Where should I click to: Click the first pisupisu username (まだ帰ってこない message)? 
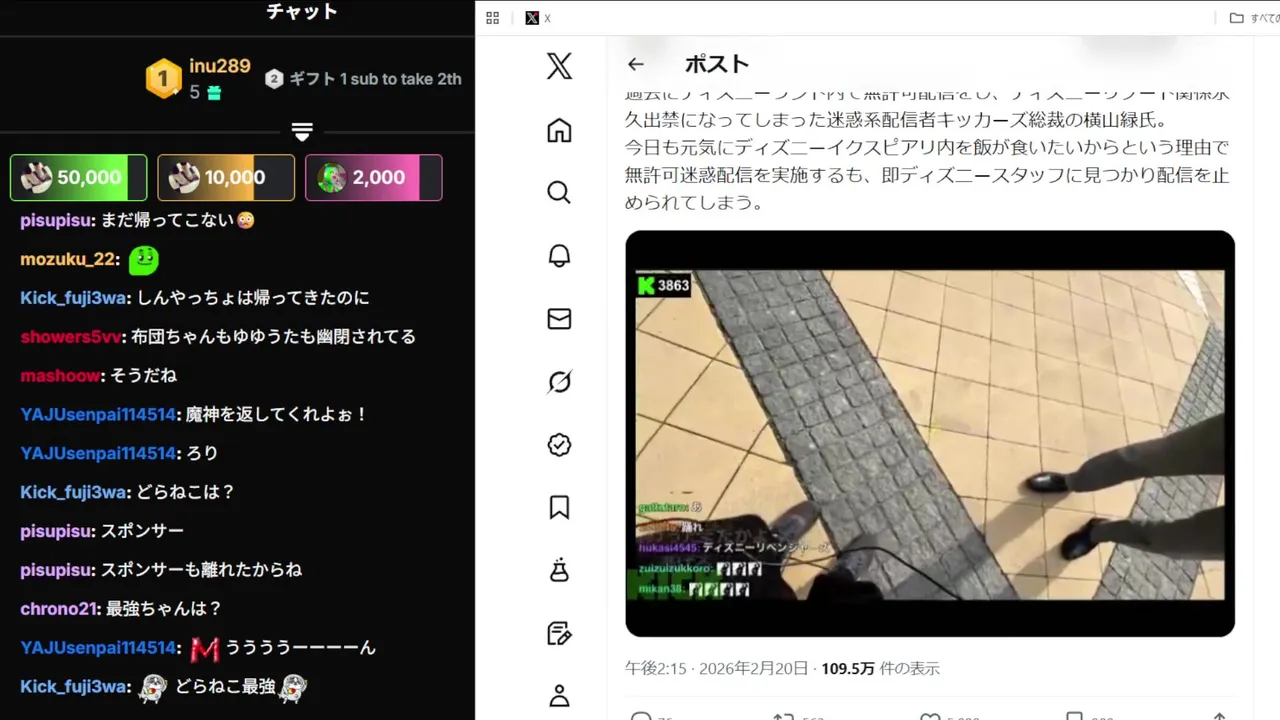[x=57, y=220]
